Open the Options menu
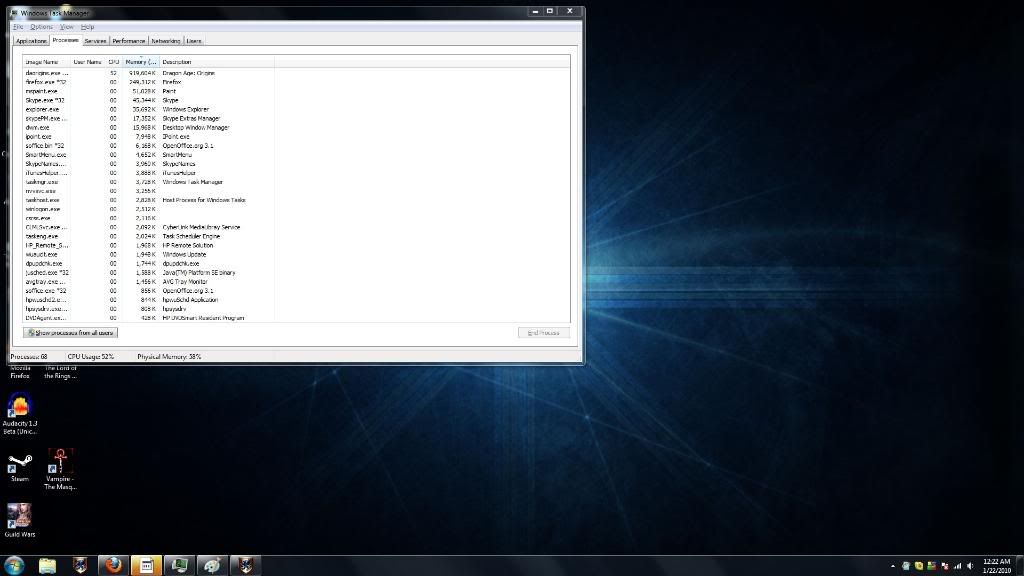This screenshot has width=1024, height=576. click(41, 27)
